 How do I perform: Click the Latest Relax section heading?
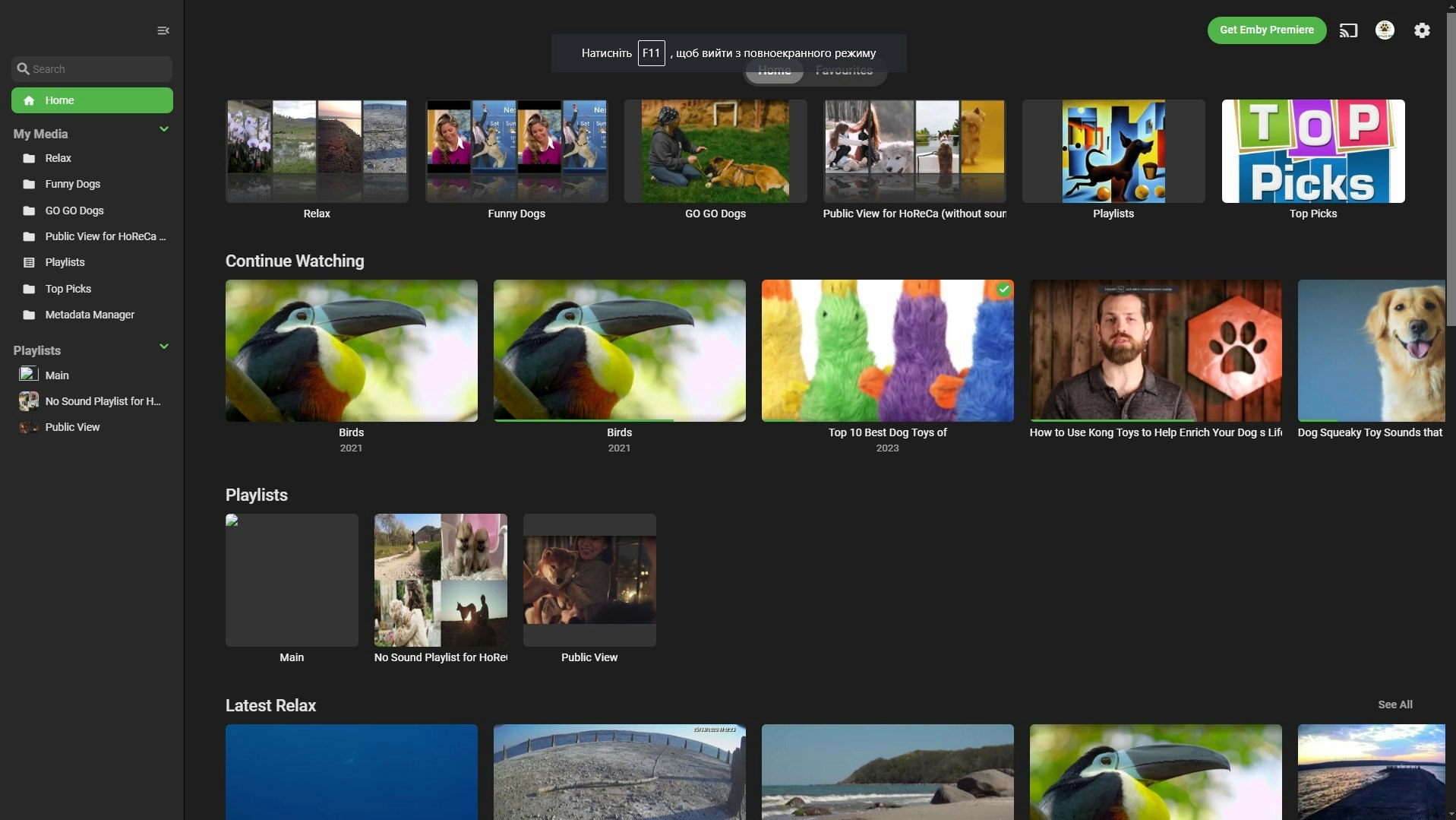pyautogui.click(x=270, y=705)
